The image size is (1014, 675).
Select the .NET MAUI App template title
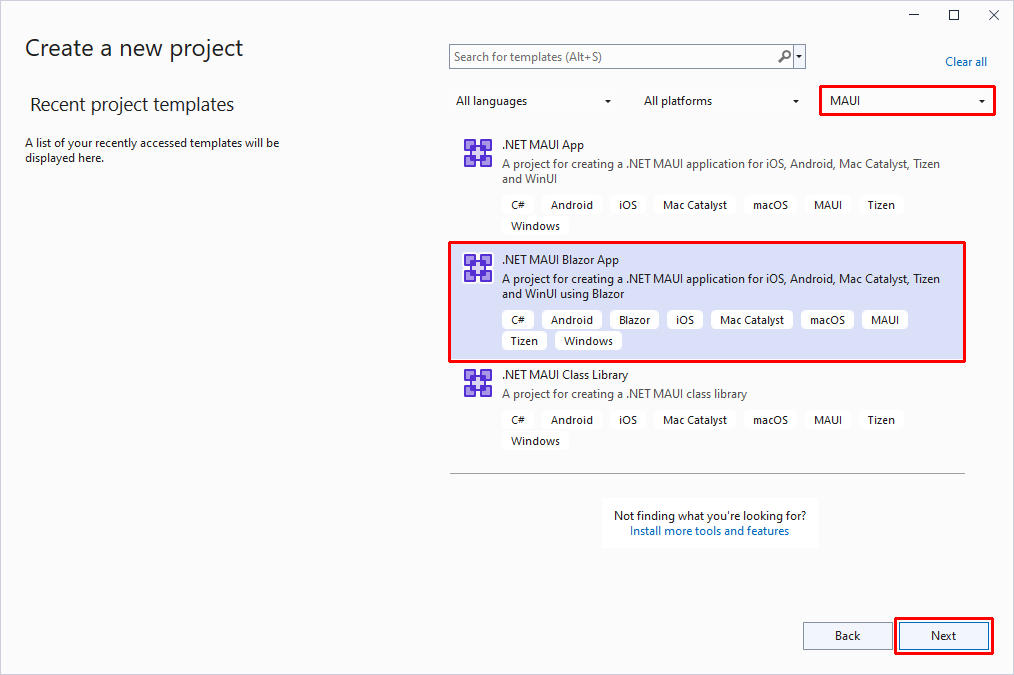click(x=543, y=145)
